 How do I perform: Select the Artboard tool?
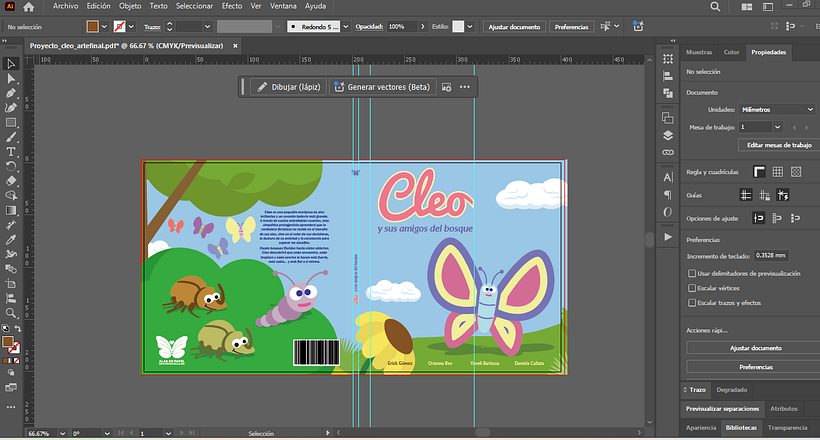tap(10, 284)
